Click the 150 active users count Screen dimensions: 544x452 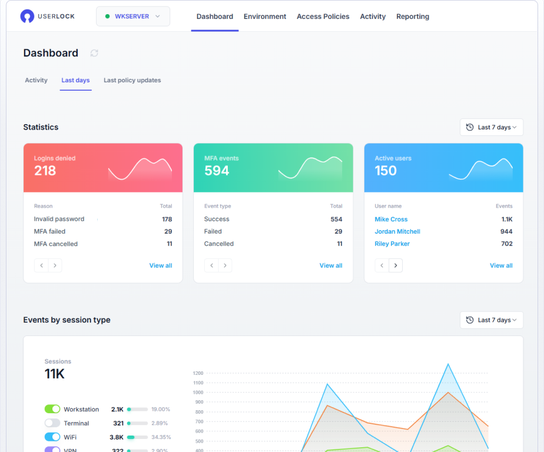point(385,171)
